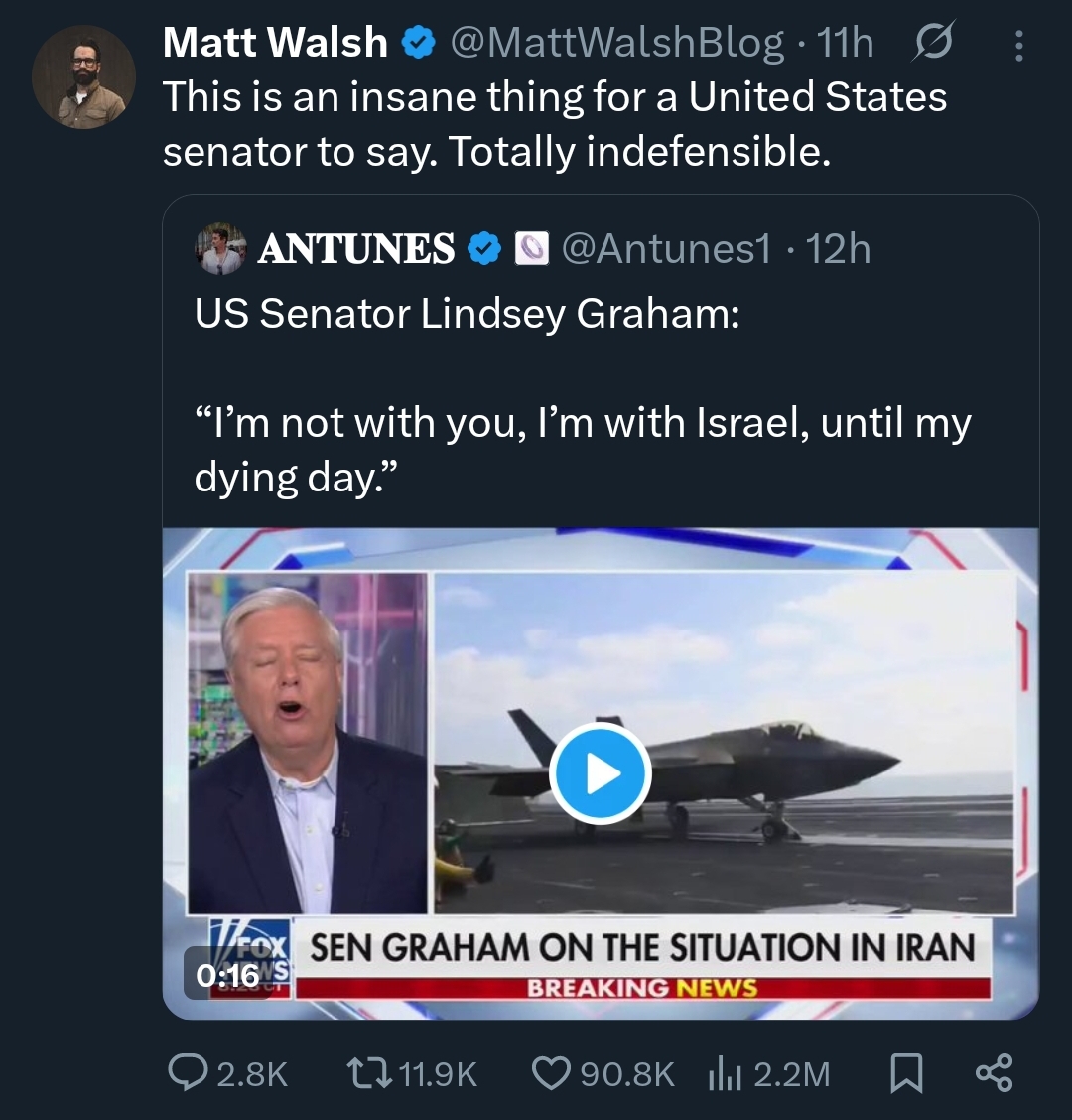Viewport: 1072px width, 1120px height.
Task: Open the Matt Walsh display name link
Action: (x=275, y=43)
